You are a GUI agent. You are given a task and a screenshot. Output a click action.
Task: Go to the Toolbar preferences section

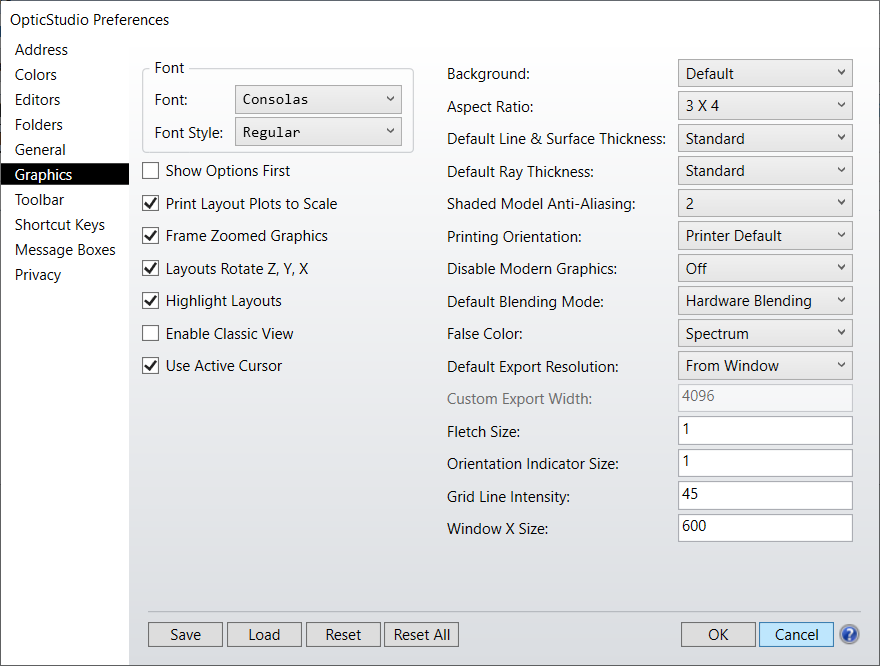click(x=40, y=200)
